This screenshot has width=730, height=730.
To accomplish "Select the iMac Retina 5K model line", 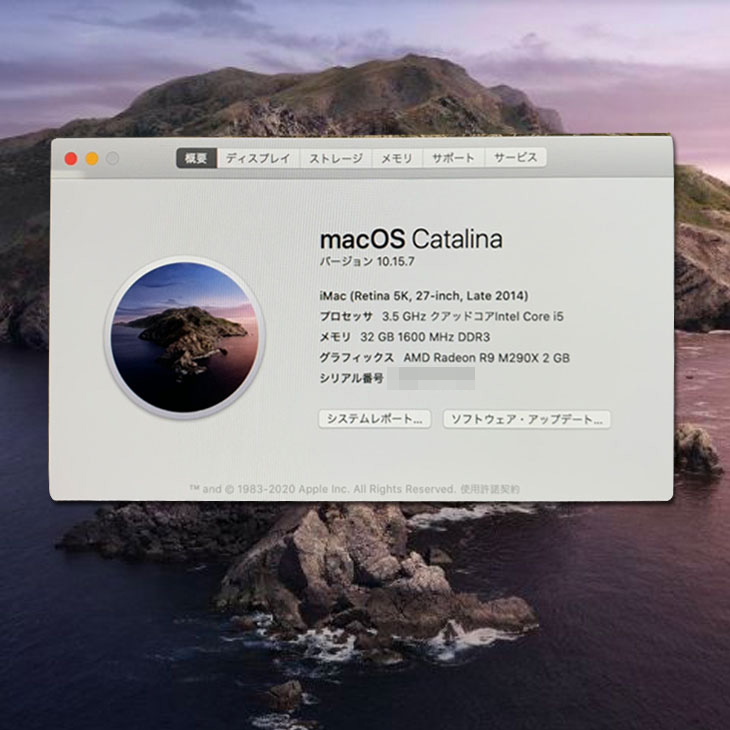I will coord(424,296).
